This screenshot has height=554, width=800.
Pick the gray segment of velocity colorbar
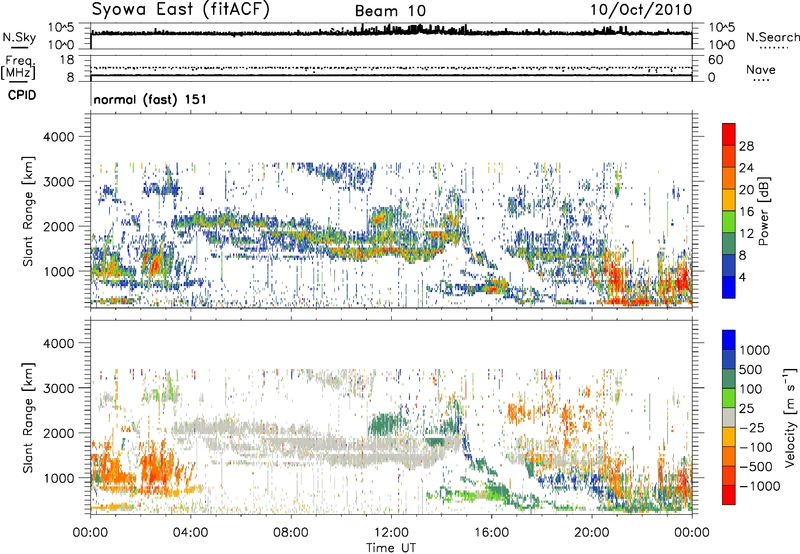pyautogui.click(x=729, y=418)
